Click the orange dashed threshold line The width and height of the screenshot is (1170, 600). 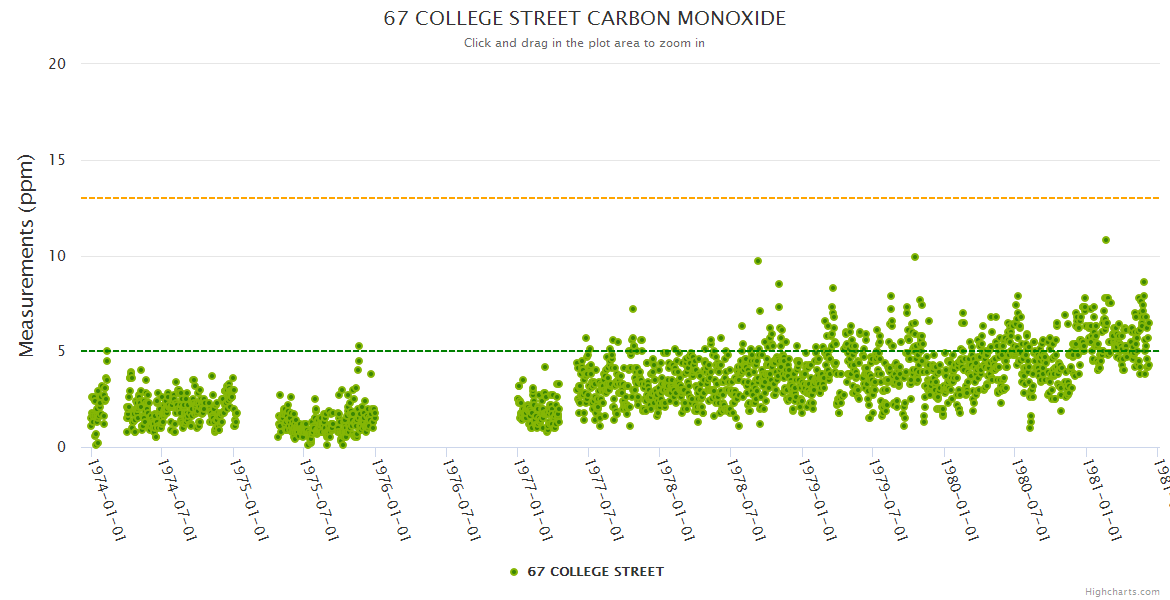[400, 198]
